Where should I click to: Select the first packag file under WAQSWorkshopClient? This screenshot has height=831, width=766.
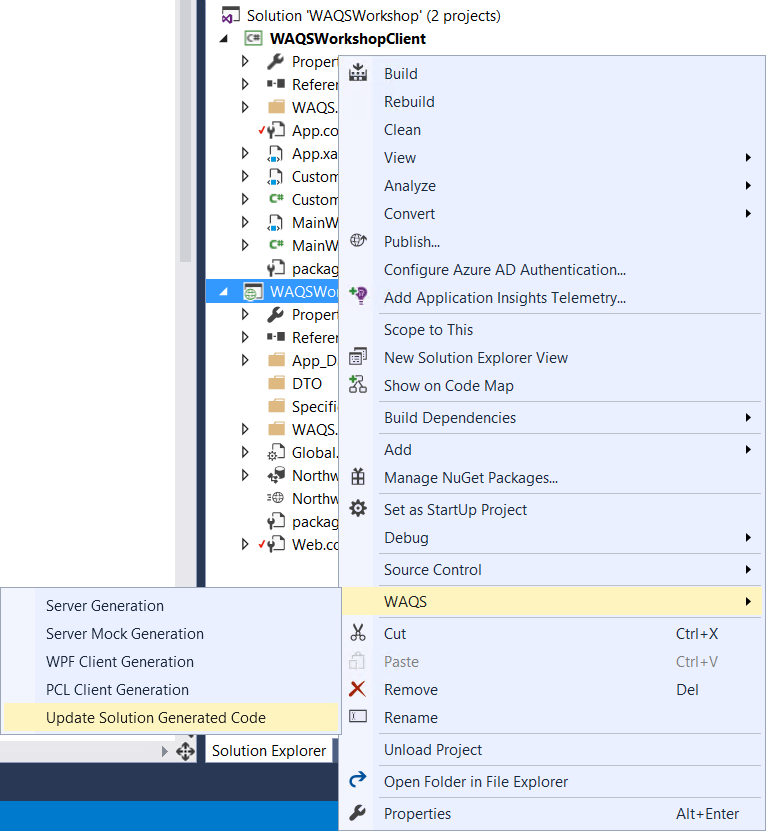click(315, 269)
